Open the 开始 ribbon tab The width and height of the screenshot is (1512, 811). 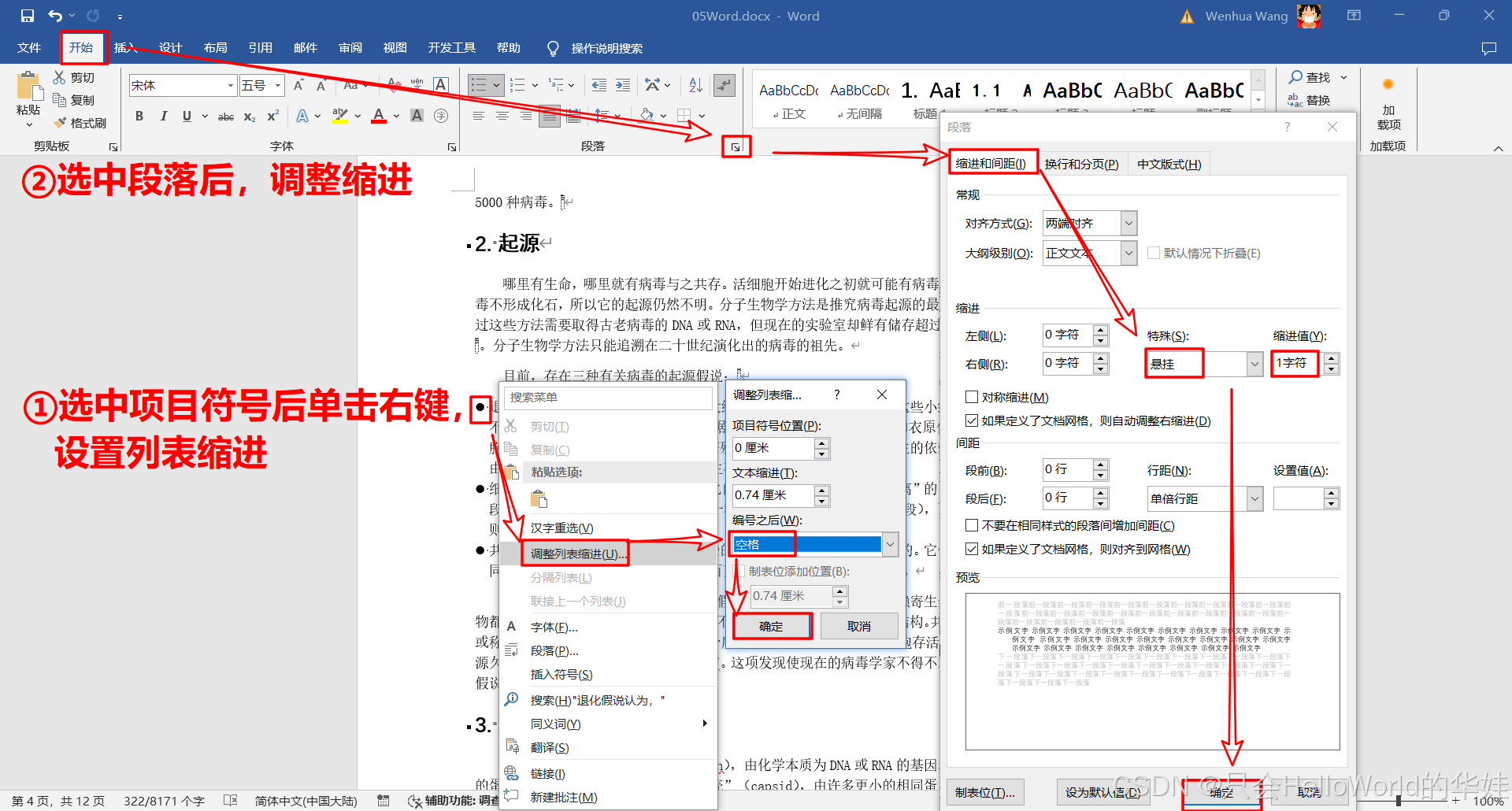(81, 47)
